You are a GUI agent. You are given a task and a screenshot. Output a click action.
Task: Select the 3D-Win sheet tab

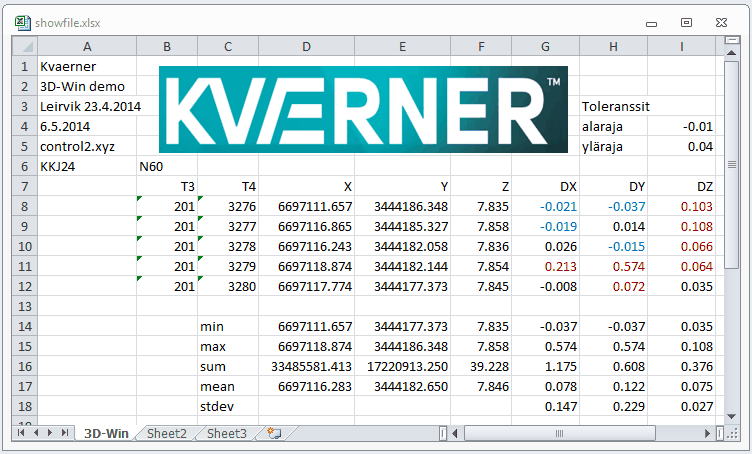coord(105,433)
